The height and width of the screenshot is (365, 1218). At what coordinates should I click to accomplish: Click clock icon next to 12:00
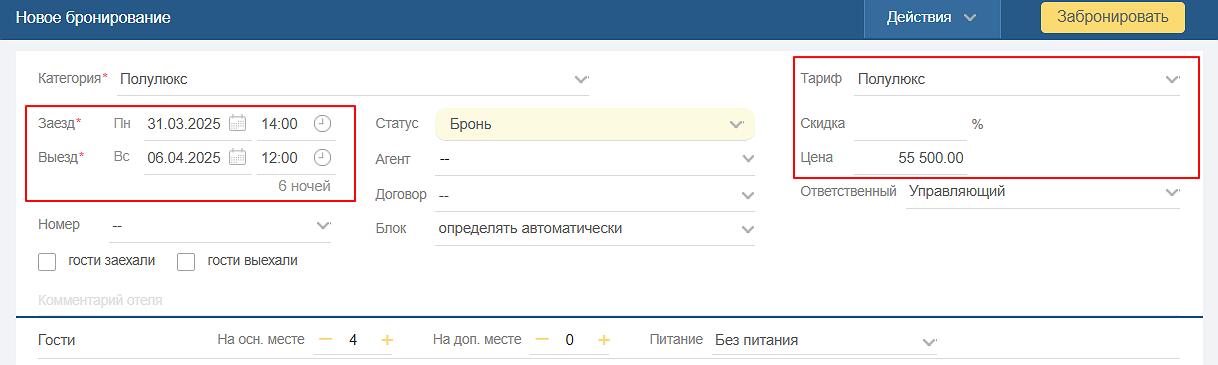pos(322,157)
